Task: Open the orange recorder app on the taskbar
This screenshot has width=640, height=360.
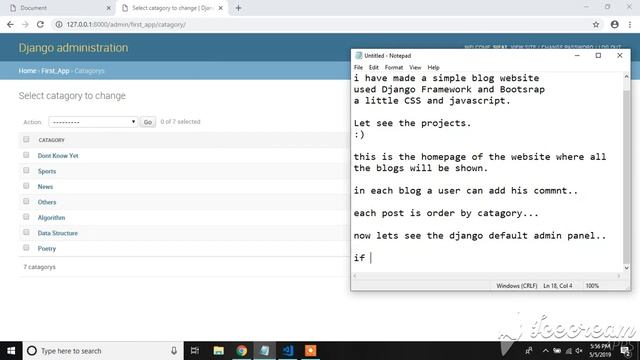Action: coord(310,351)
